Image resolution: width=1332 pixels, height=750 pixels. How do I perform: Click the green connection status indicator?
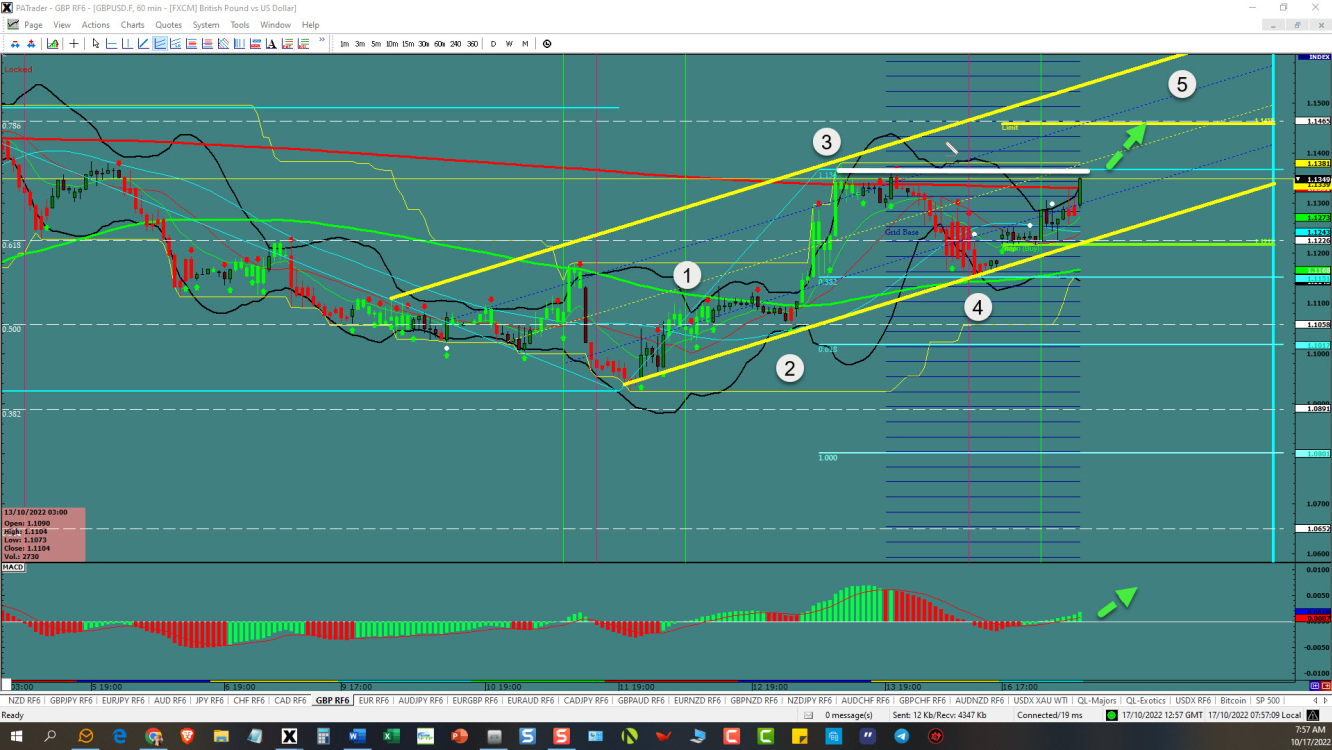(x=1111, y=715)
